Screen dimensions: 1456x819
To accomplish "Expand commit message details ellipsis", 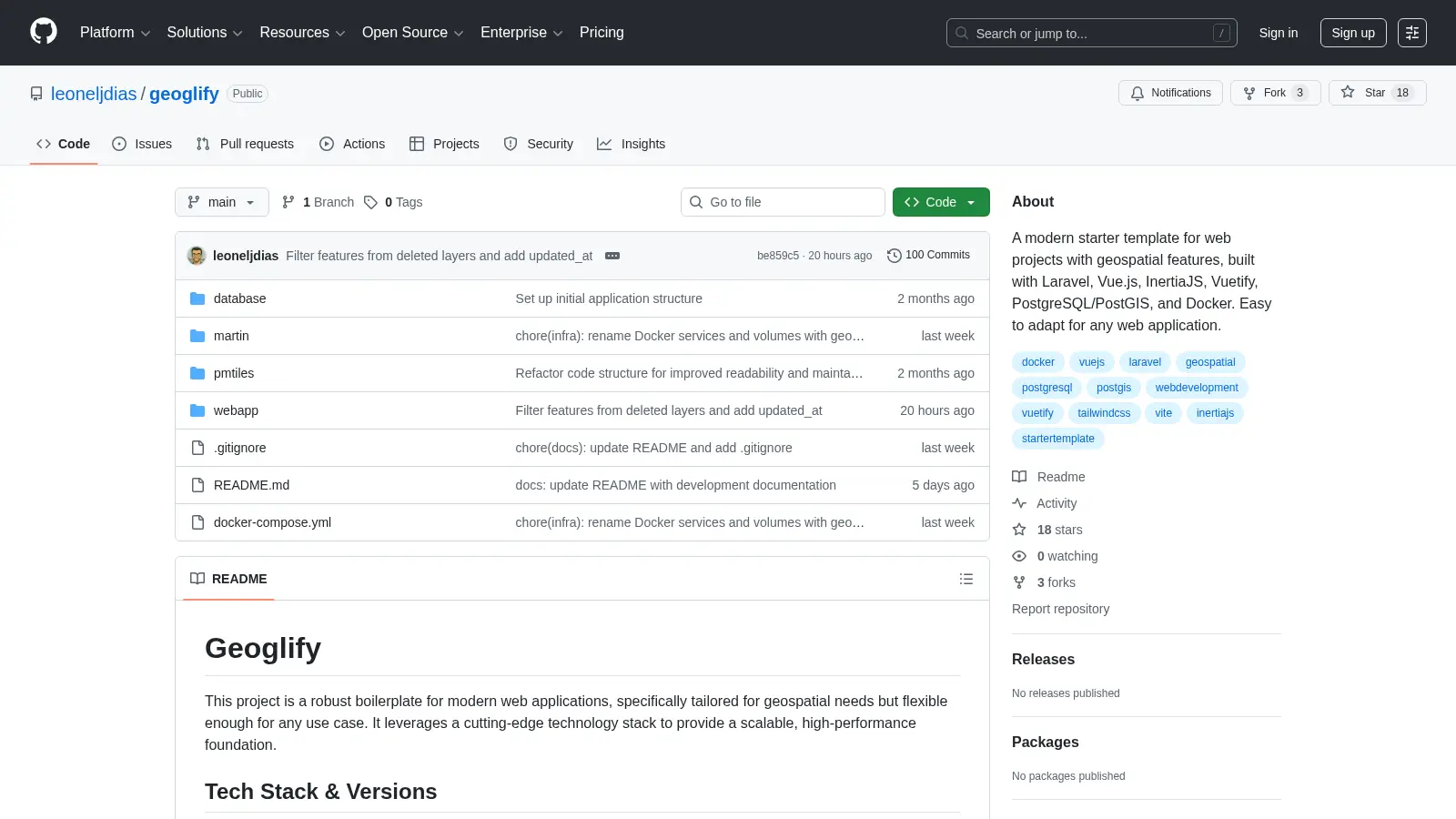I will pos(612,256).
